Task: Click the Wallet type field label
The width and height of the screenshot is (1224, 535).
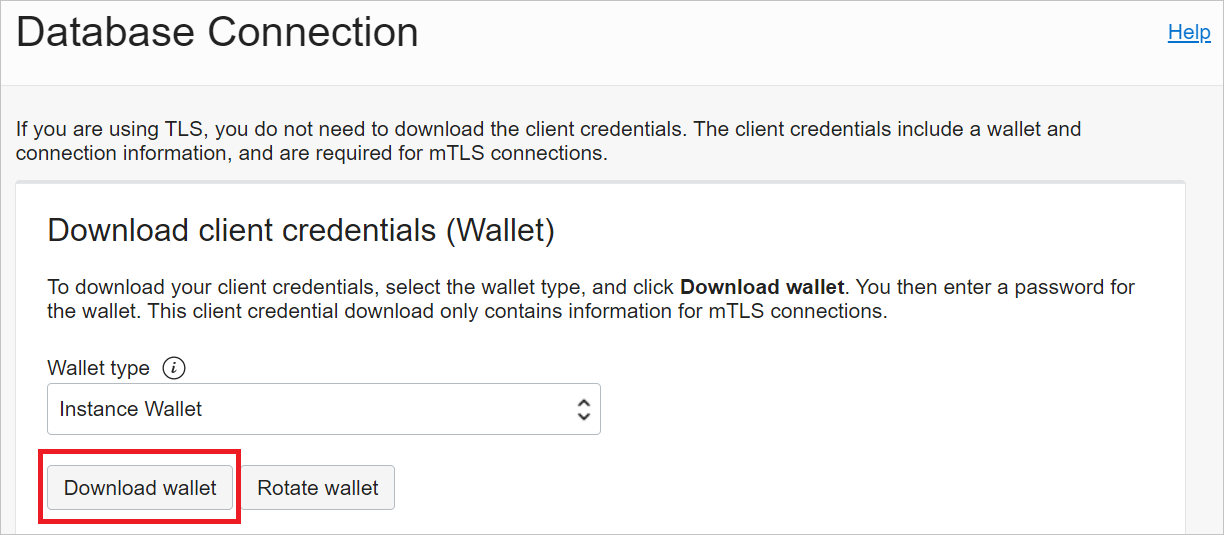Action: pyautogui.click(x=98, y=368)
